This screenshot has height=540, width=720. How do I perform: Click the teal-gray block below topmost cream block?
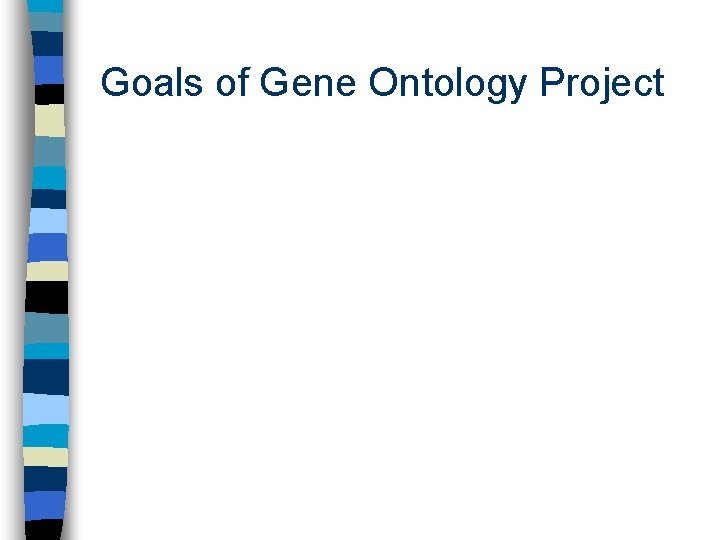(48, 151)
